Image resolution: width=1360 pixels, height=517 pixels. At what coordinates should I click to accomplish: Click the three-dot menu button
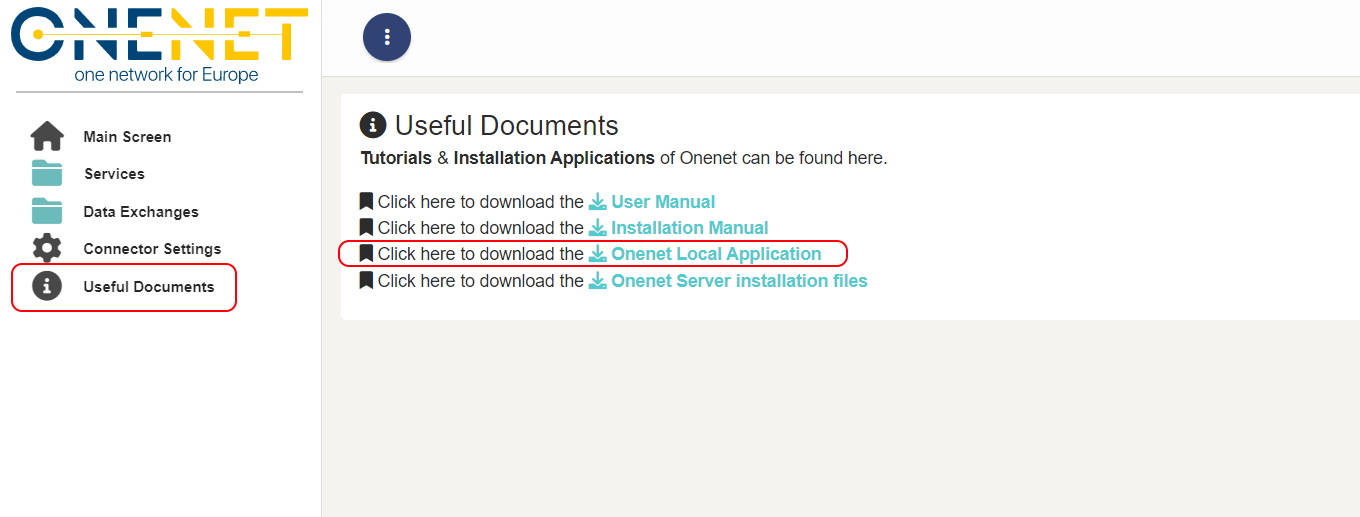point(387,38)
